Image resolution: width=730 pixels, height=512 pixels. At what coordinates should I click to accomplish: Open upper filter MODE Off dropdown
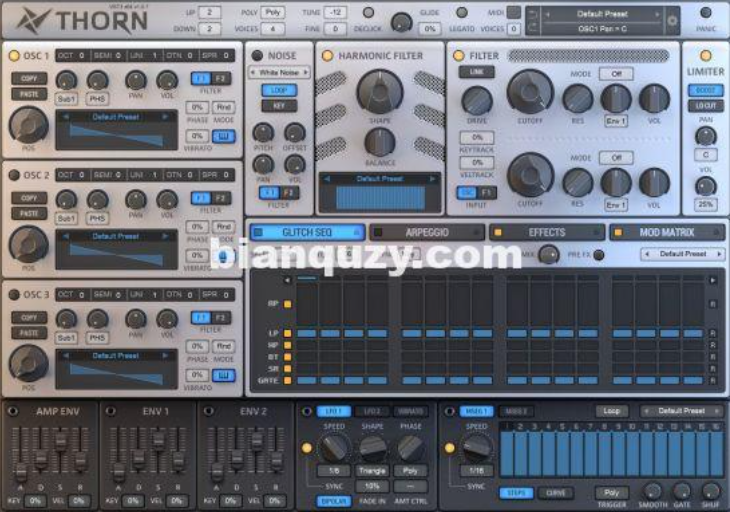(616, 74)
